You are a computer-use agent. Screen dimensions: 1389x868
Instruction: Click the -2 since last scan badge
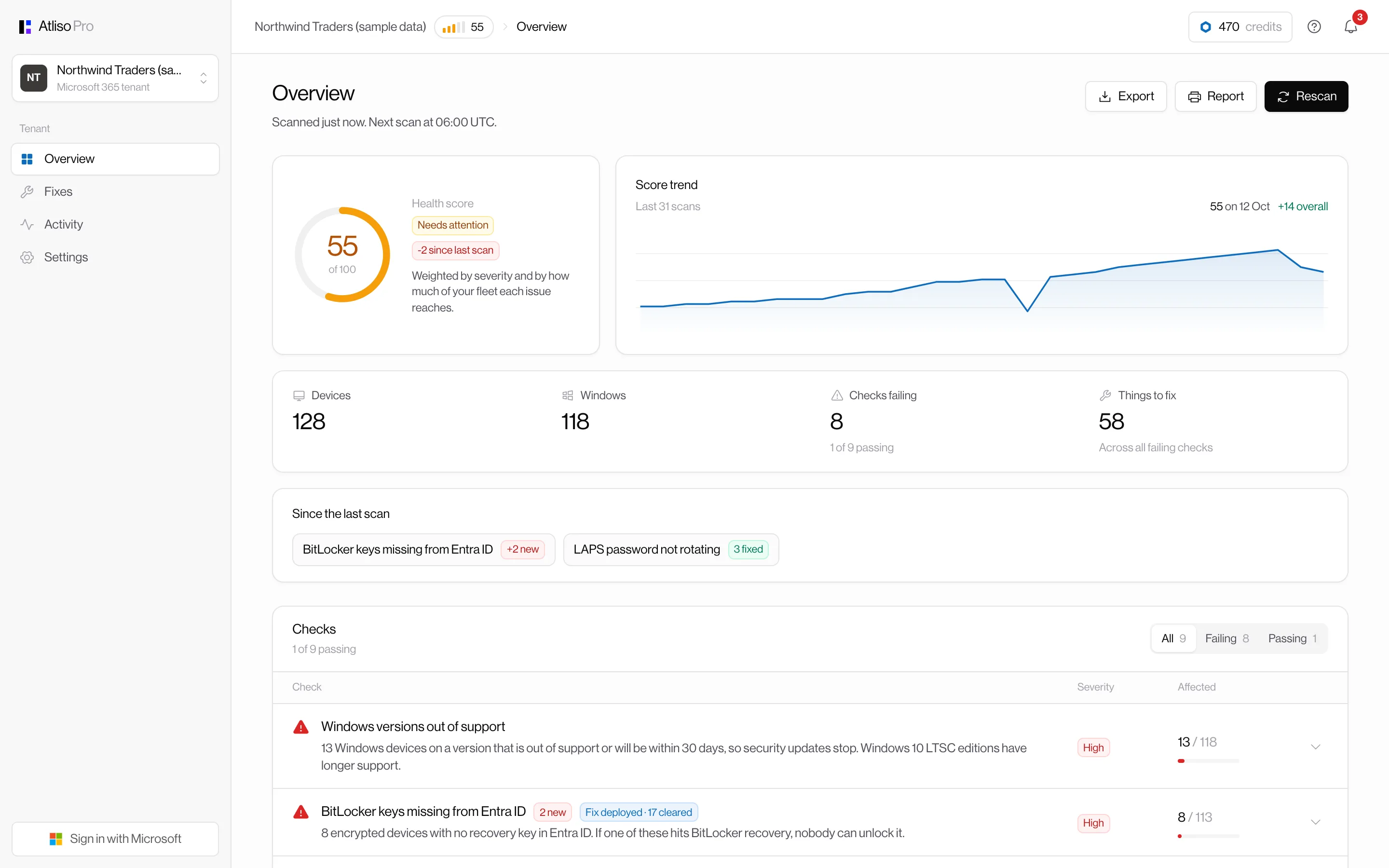point(456,250)
